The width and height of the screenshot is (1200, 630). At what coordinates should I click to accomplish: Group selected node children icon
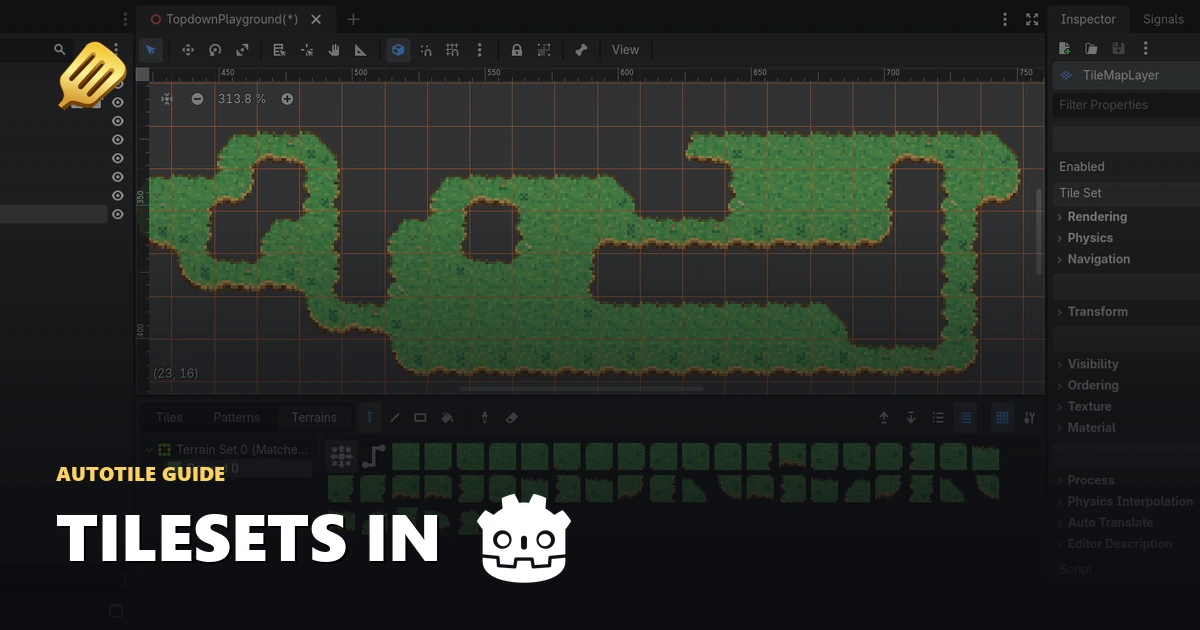point(544,50)
